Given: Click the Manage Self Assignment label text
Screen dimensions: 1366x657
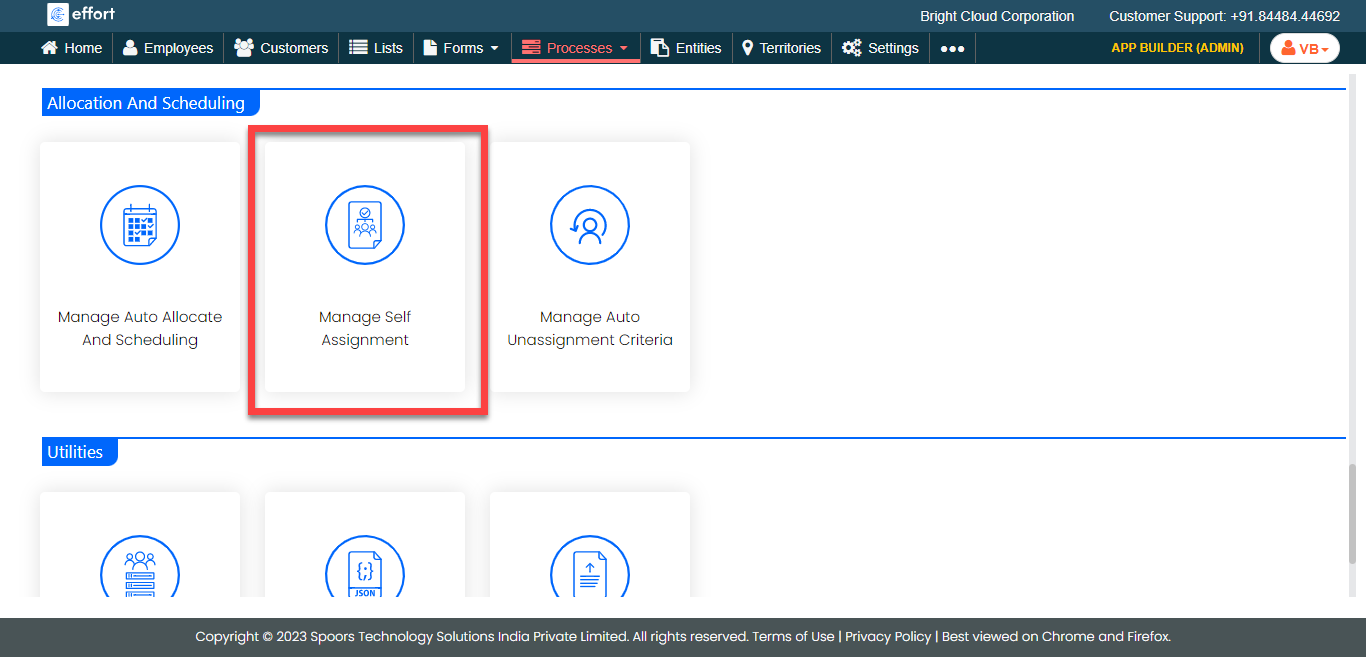Looking at the screenshot, I should (x=365, y=328).
